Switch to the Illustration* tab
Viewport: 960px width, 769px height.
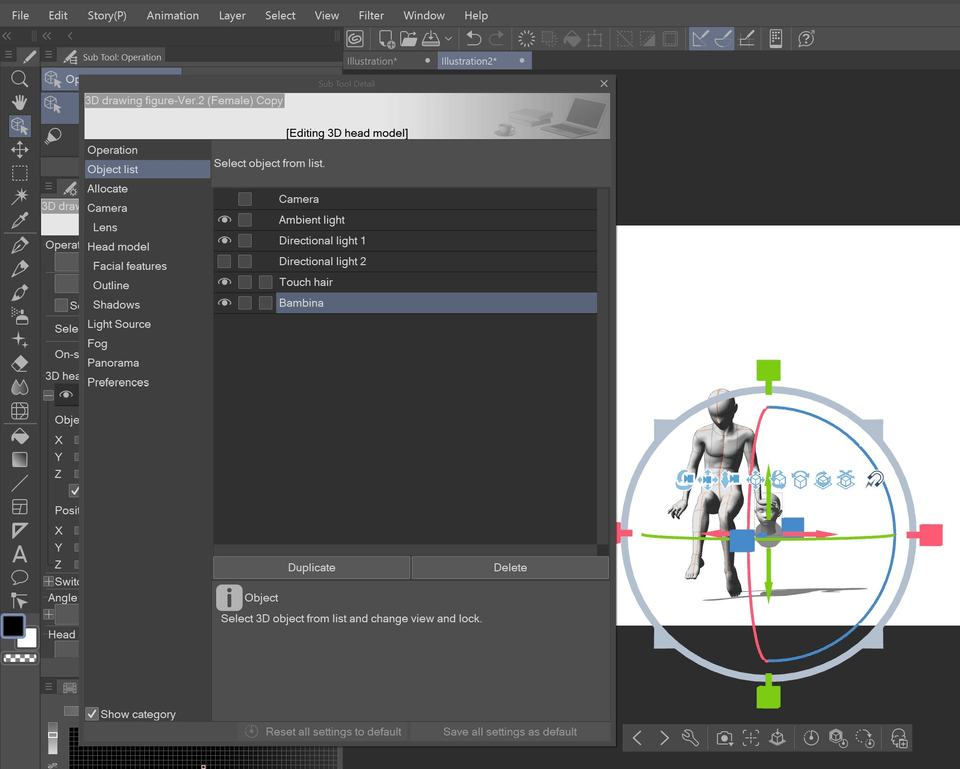tap(372, 61)
